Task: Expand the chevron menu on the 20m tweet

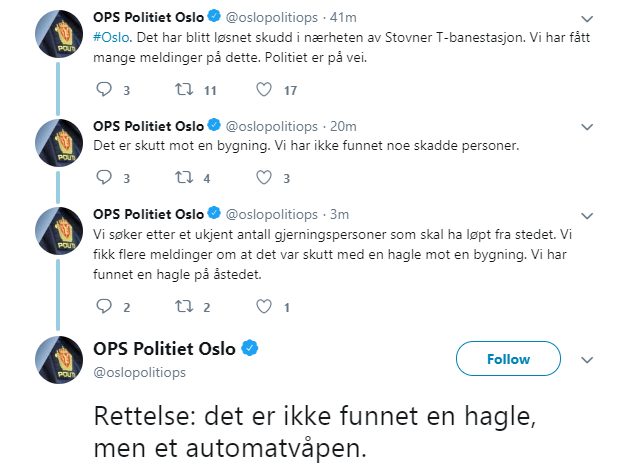Action: point(588,126)
